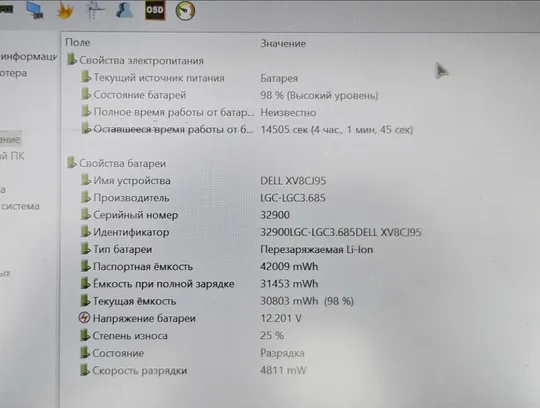Click battery icon beside 'Производитель'
540x408 pixels.
86,197
